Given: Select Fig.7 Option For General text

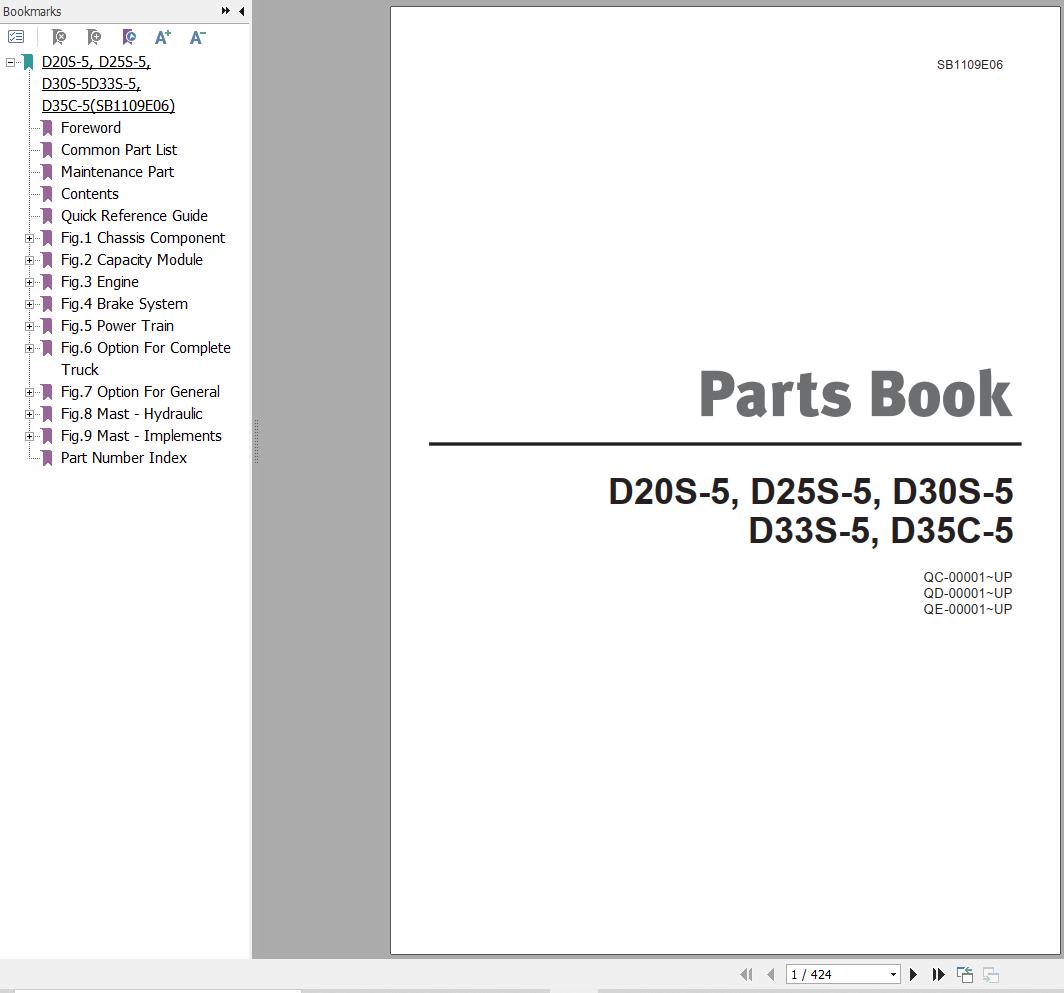Looking at the screenshot, I should point(140,392).
